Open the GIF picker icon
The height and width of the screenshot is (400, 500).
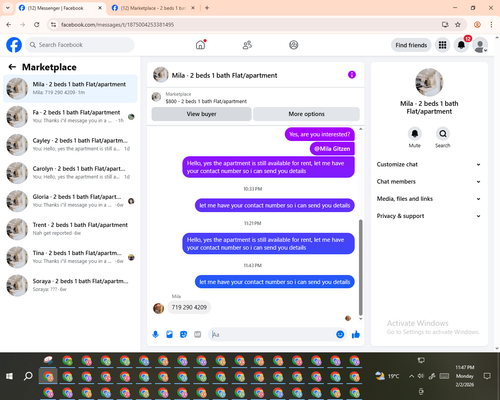(198, 334)
